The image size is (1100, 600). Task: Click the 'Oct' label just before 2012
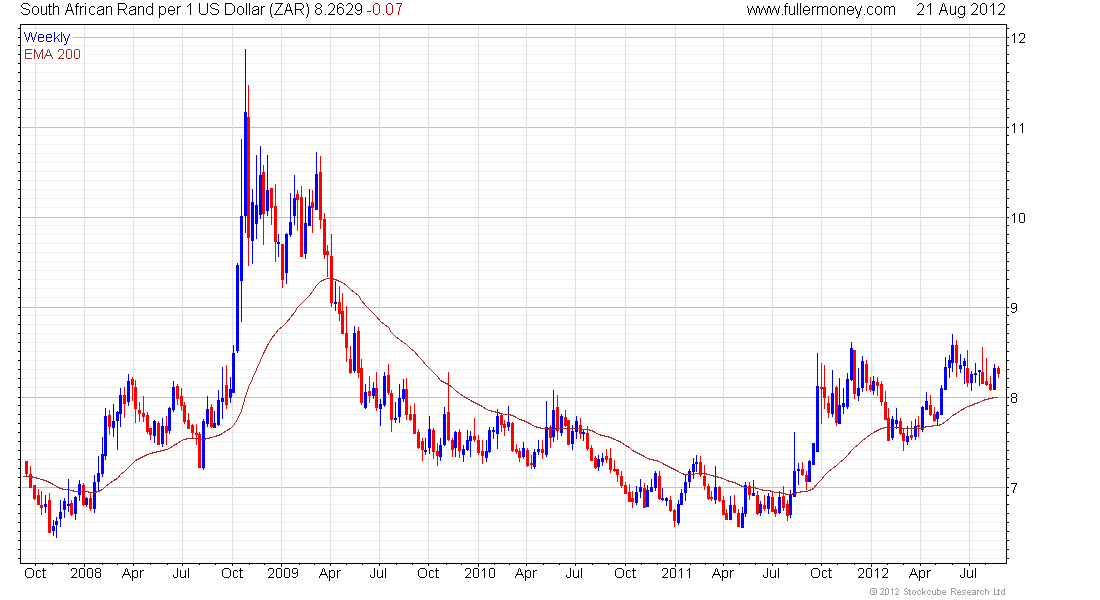[821, 573]
